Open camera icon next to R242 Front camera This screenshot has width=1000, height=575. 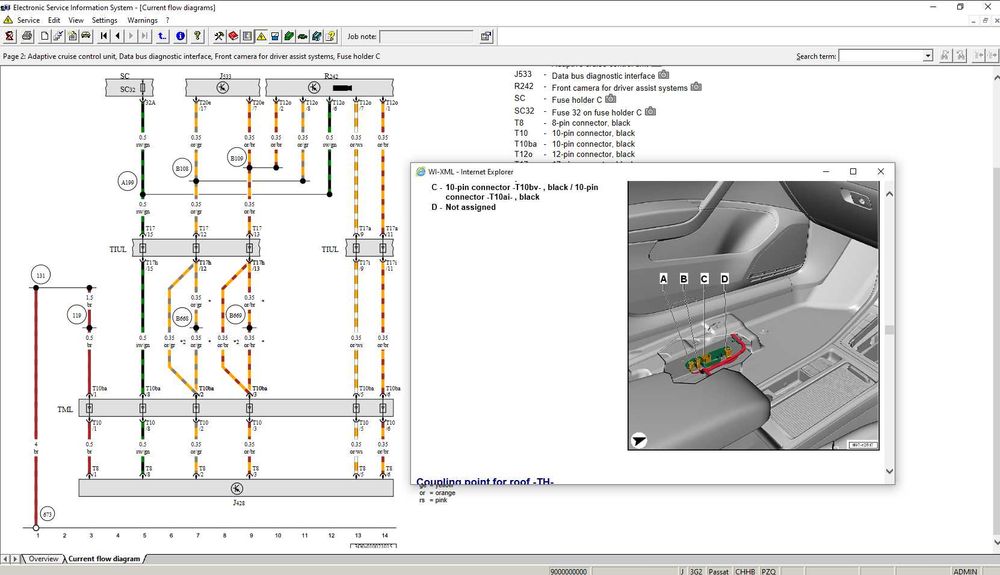[x=696, y=87]
